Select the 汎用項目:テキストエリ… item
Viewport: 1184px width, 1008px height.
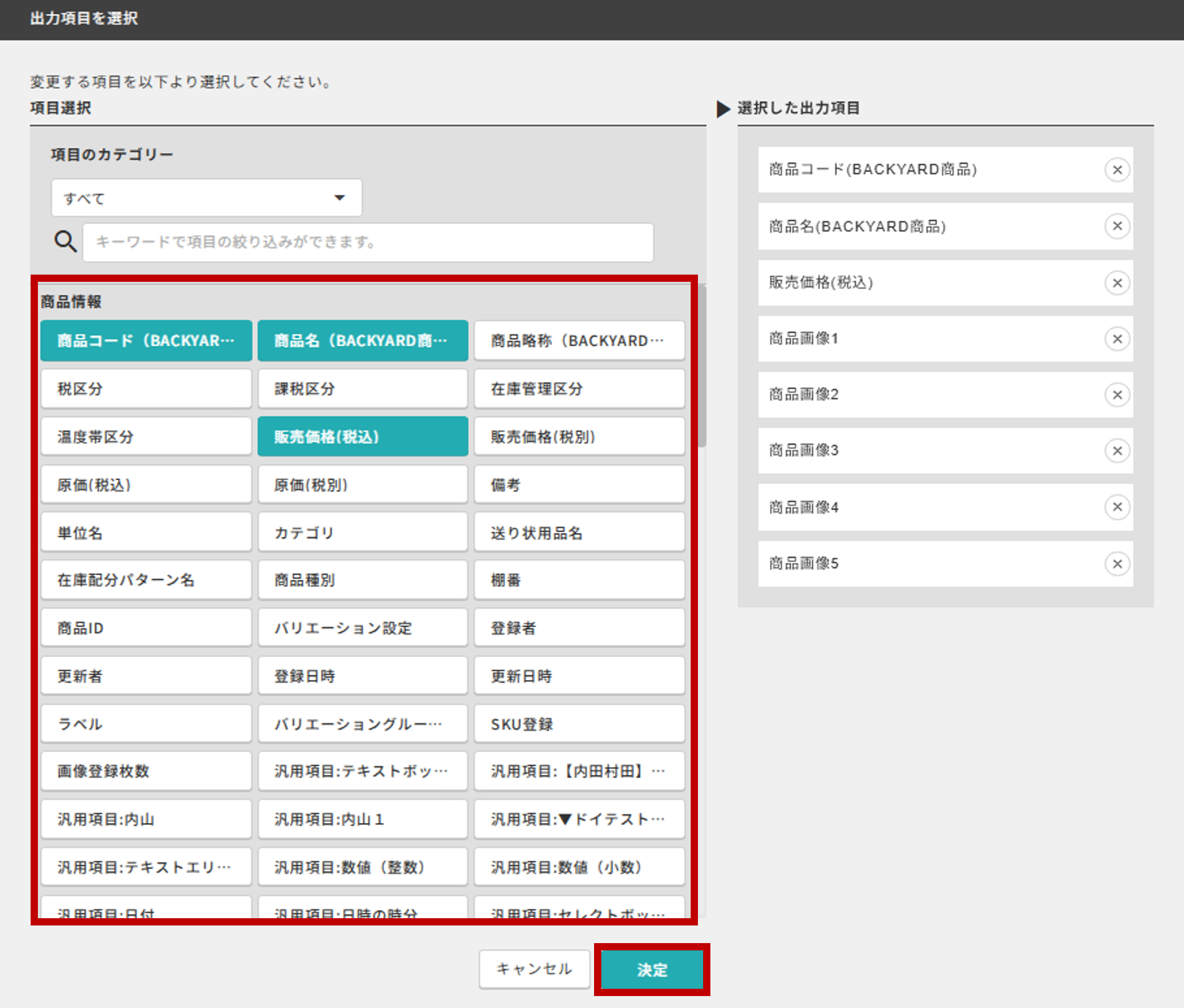click(146, 867)
